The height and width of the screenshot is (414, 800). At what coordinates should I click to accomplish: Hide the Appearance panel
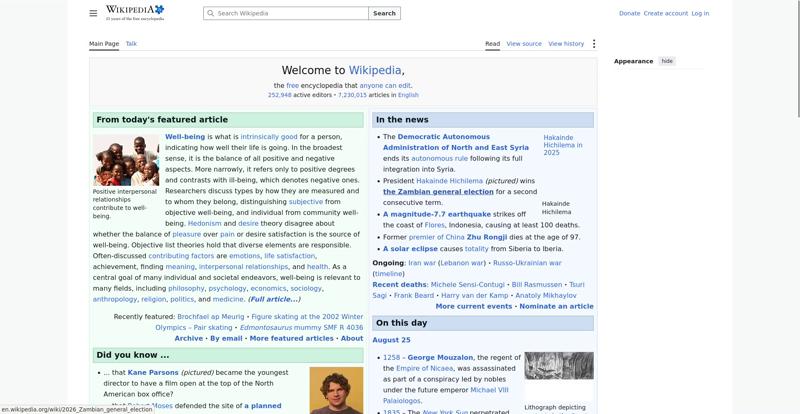tap(667, 61)
